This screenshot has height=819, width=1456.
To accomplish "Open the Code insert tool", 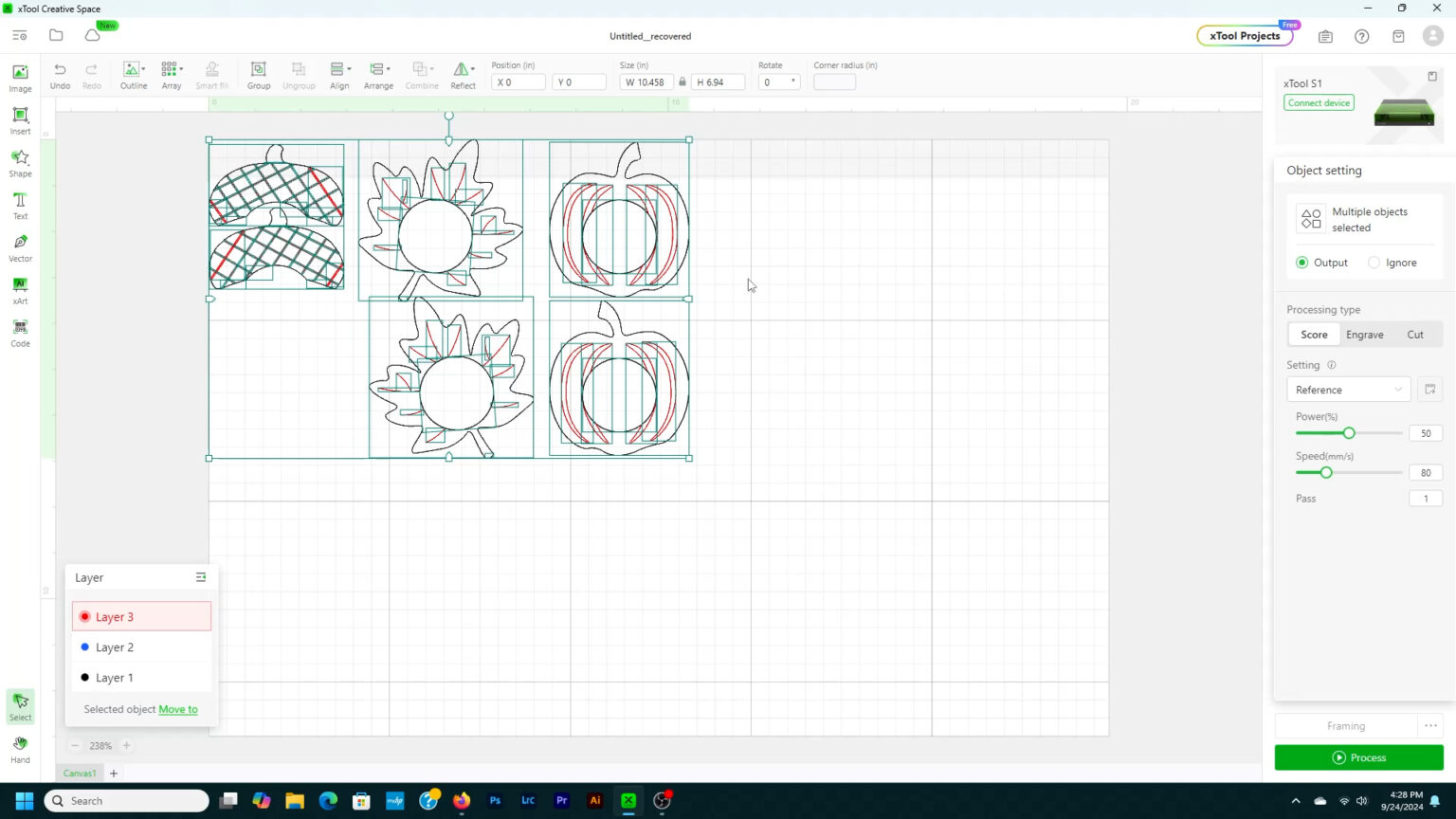I will [x=20, y=332].
